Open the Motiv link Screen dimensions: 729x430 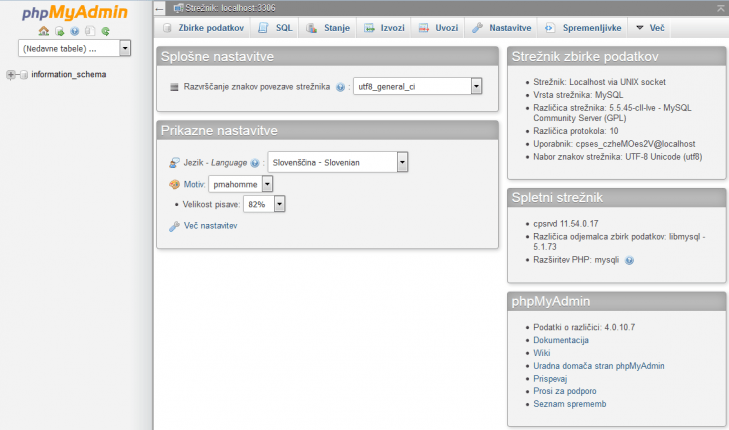(x=194, y=185)
